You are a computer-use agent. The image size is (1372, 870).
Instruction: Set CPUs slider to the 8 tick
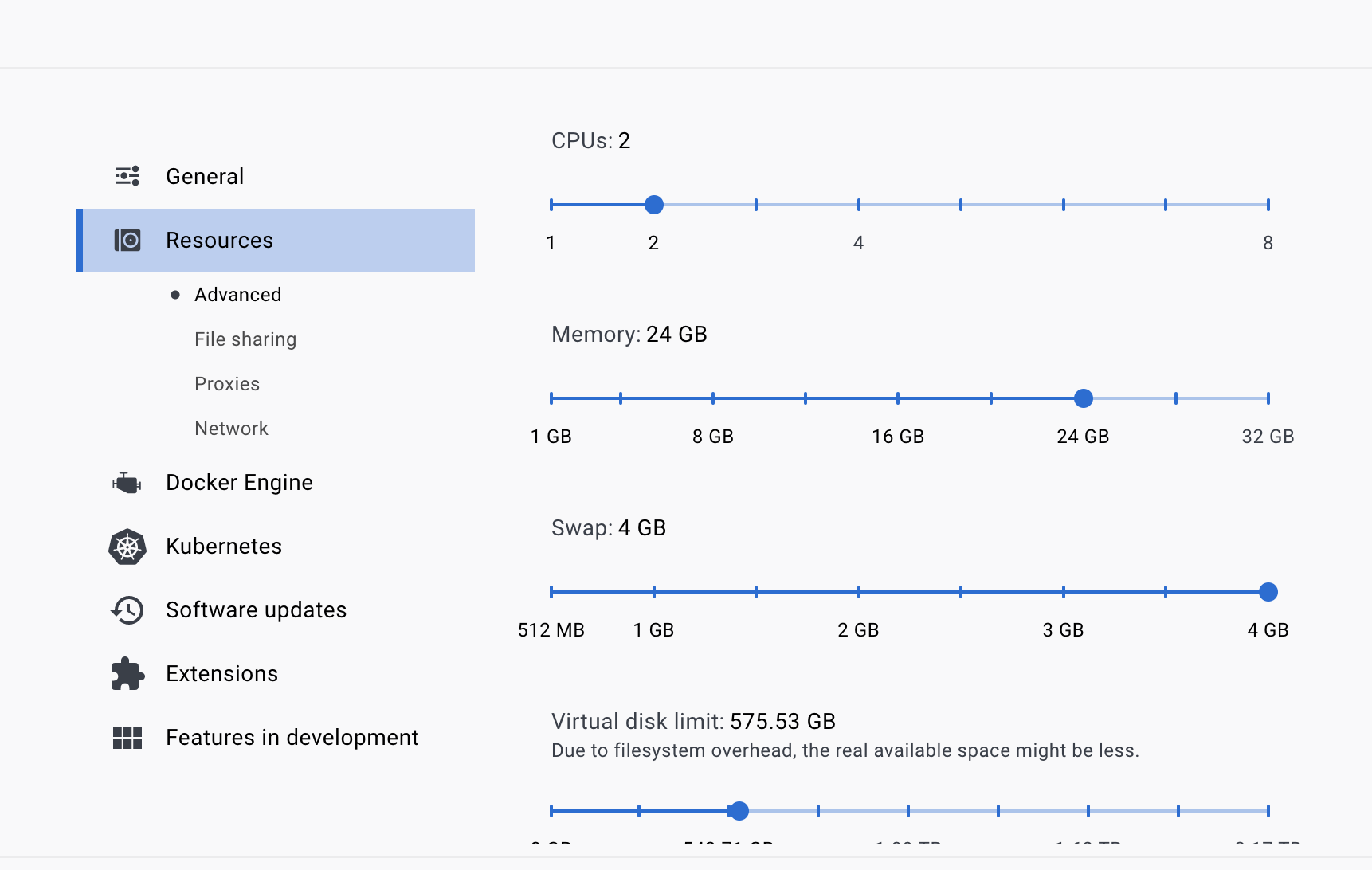(x=1268, y=205)
